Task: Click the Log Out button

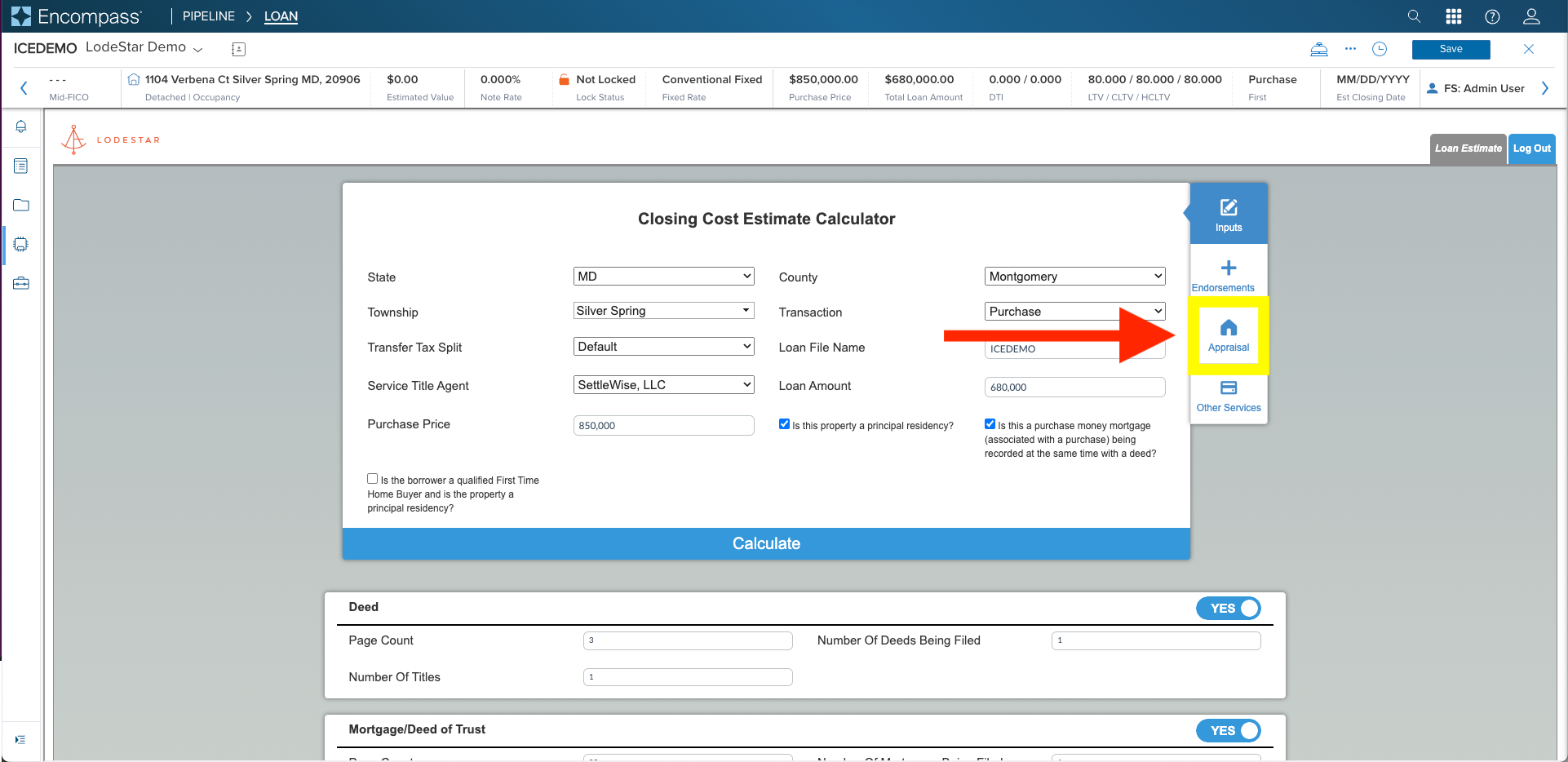Action: [x=1532, y=149]
